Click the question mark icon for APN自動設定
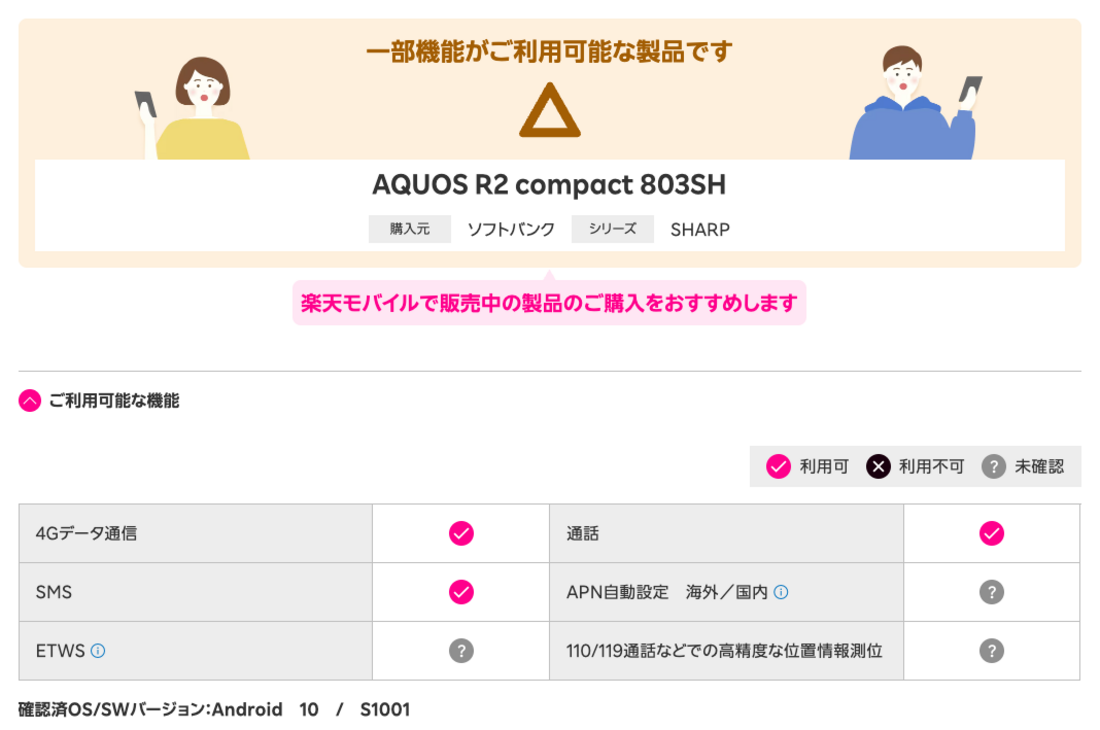 point(991,592)
